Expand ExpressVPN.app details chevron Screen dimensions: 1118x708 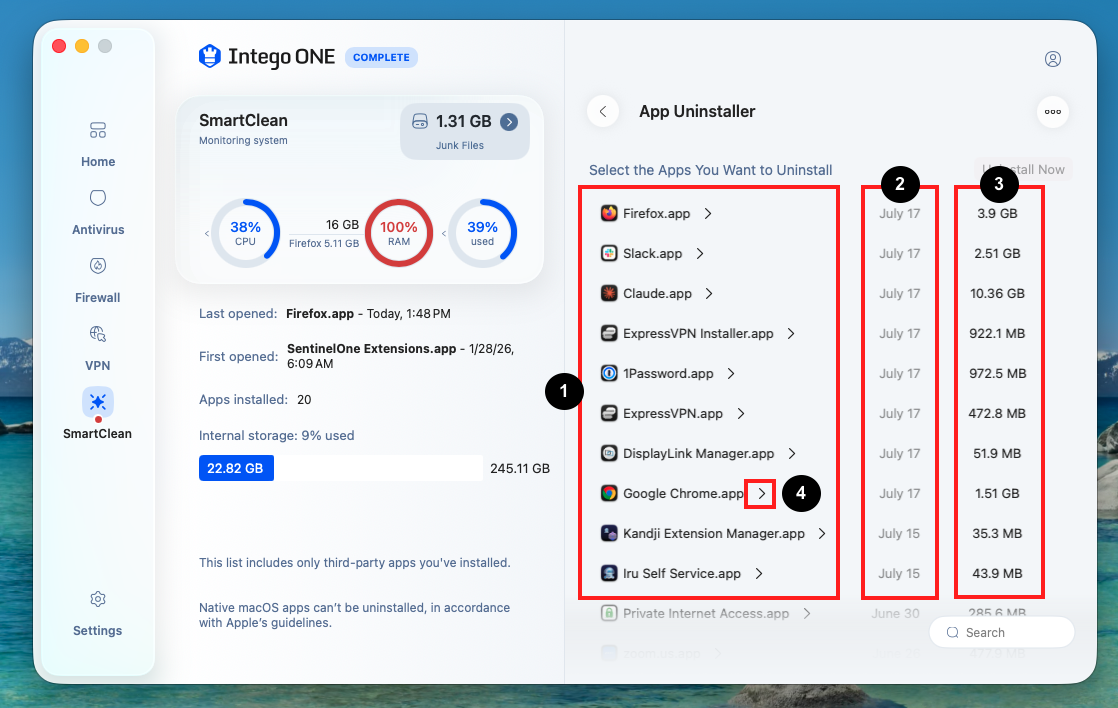click(x=741, y=413)
